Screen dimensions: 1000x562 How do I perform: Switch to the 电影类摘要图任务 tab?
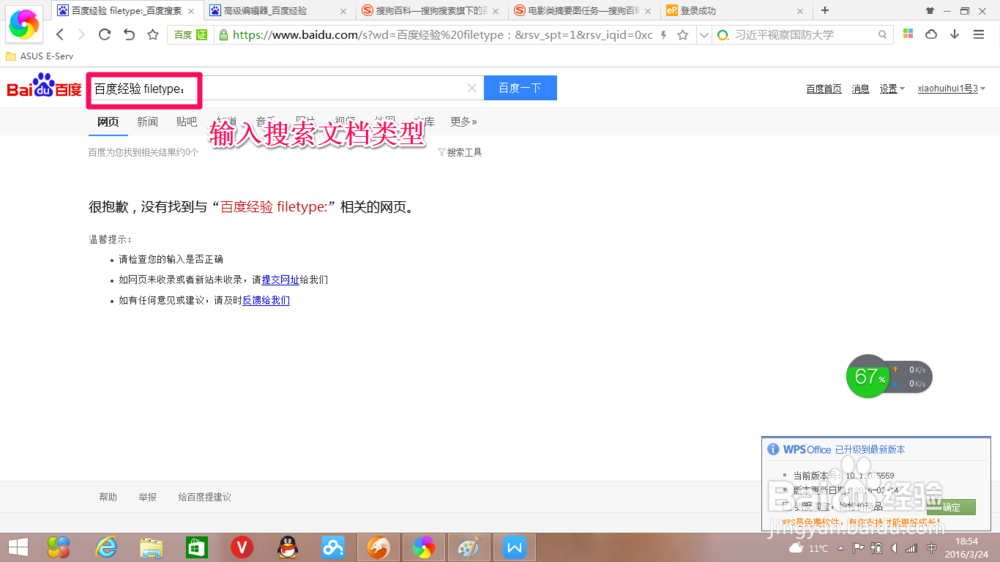tap(582, 11)
